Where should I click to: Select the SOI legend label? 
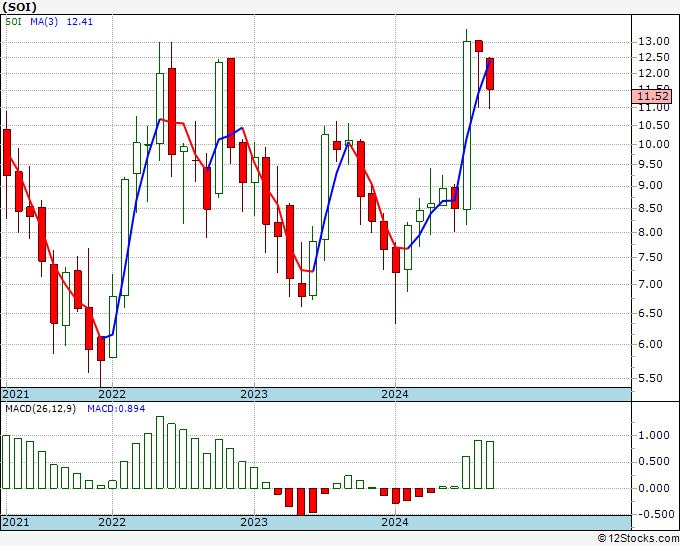point(13,22)
